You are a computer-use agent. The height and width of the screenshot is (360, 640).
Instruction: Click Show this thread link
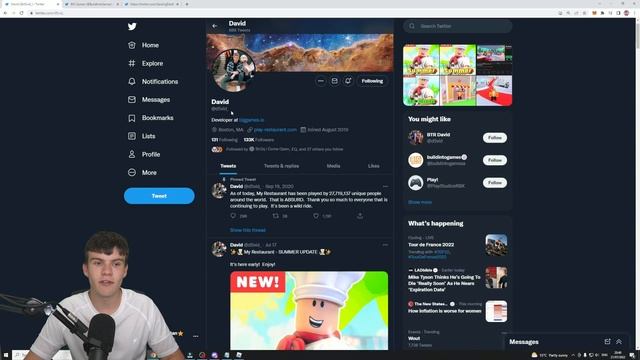pyautogui.click(x=247, y=230)
